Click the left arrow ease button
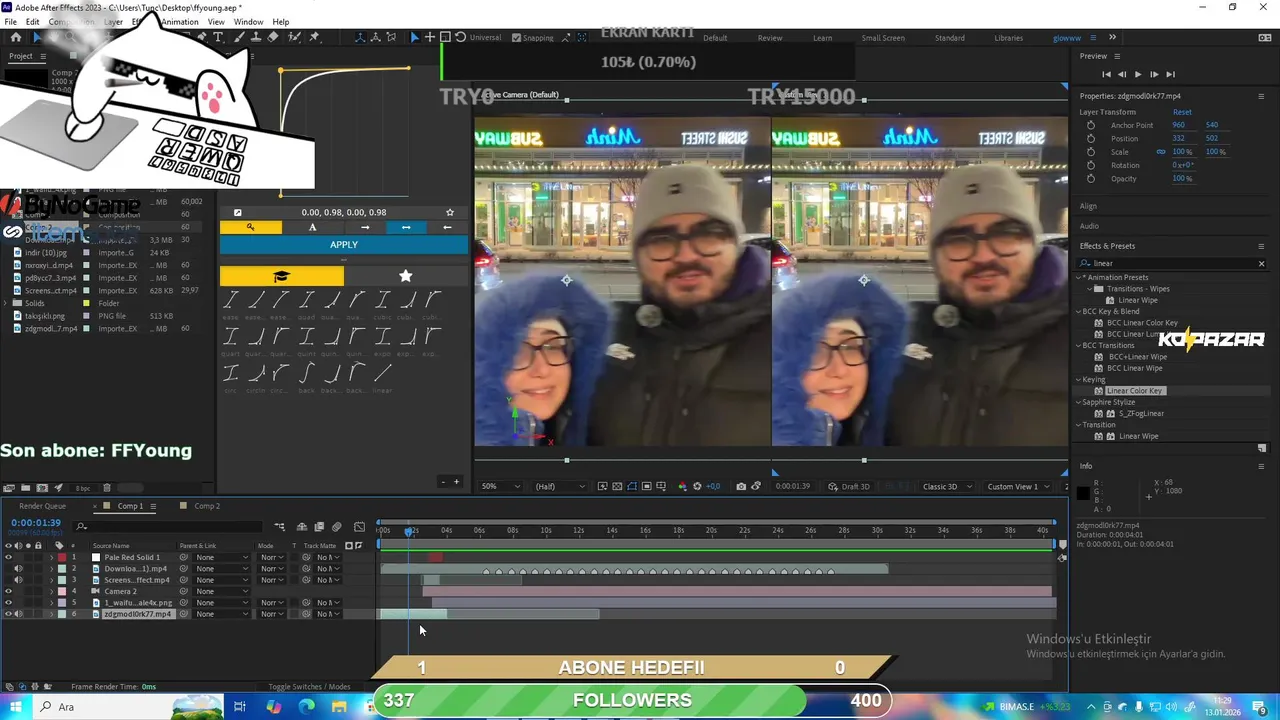The width and height of the screenshot is (1280, 720). (447, 227)
